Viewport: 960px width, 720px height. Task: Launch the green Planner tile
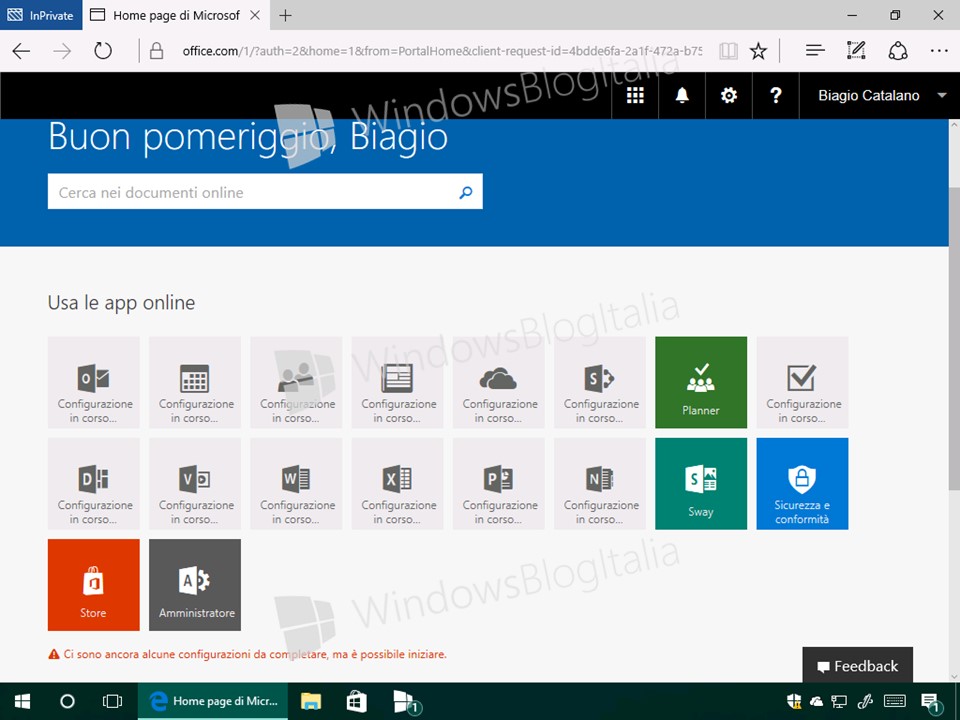pyautogui.click(x=701, y=382)
